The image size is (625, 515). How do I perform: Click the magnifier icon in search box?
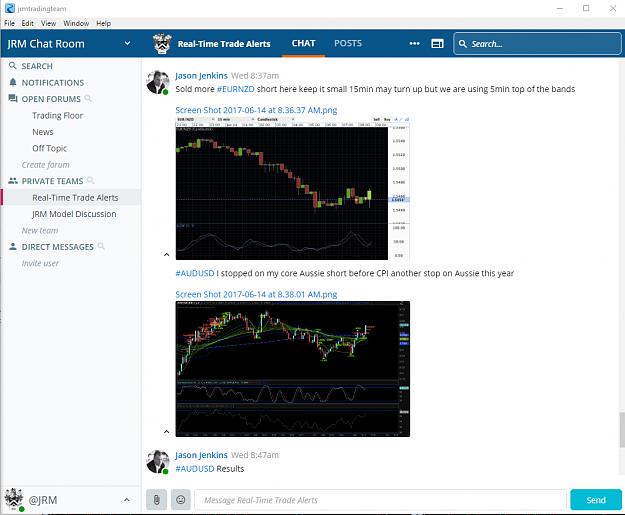pos(462,44)
